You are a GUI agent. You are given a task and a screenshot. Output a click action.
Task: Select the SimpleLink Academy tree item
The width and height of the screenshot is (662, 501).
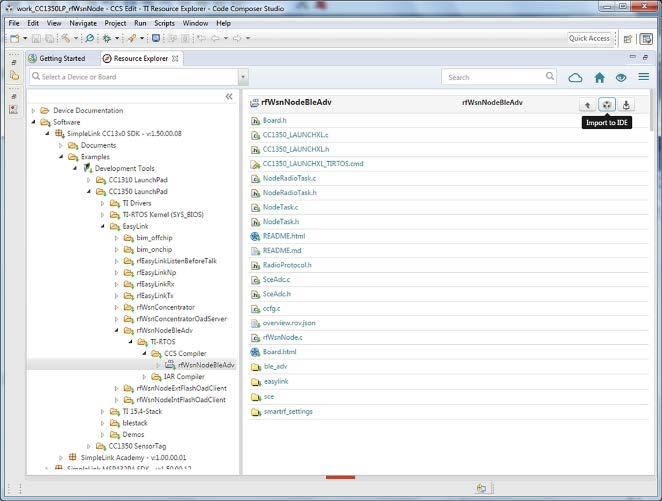coord(133,458)
